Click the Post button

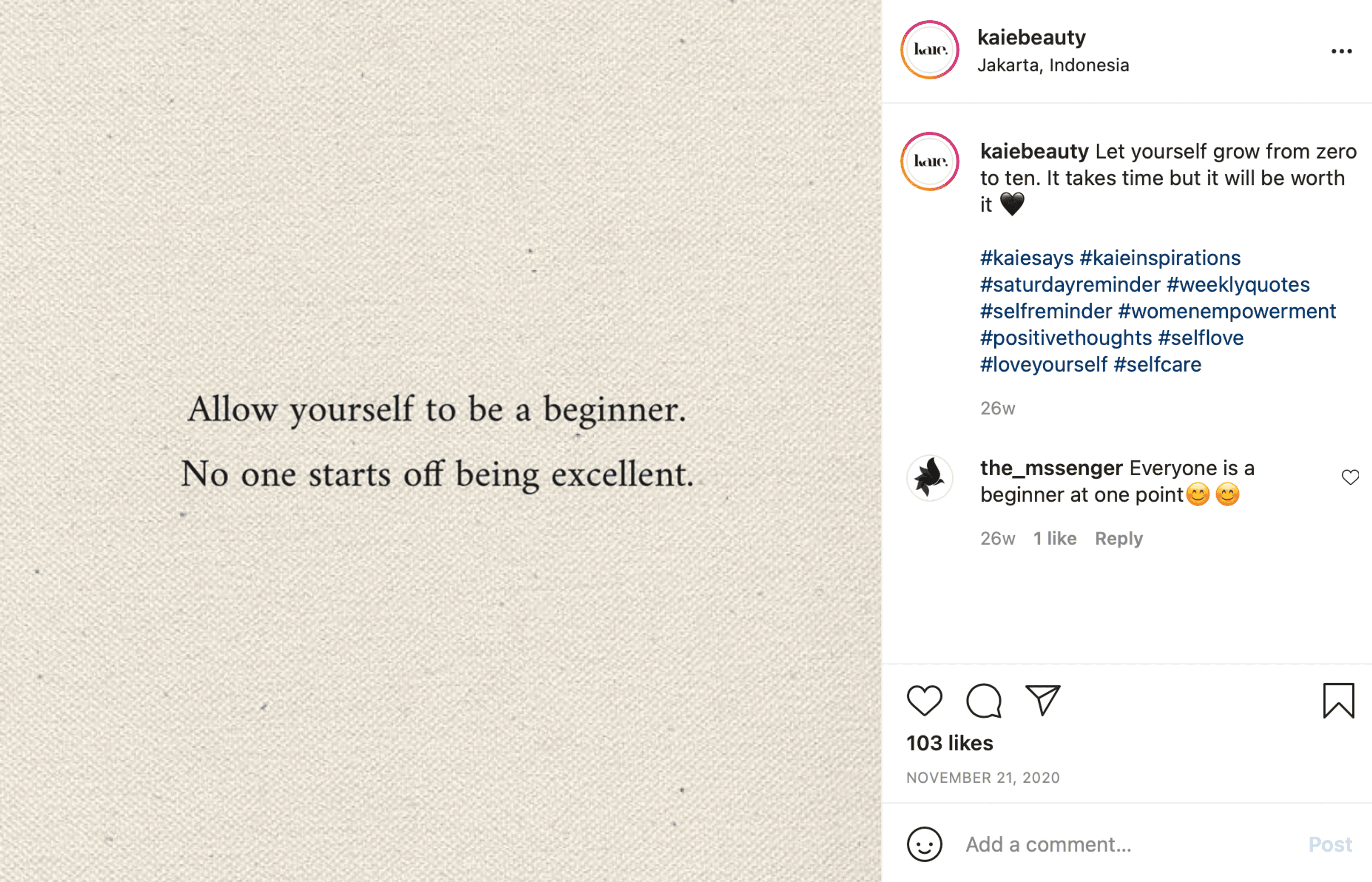click(1330, 844)
